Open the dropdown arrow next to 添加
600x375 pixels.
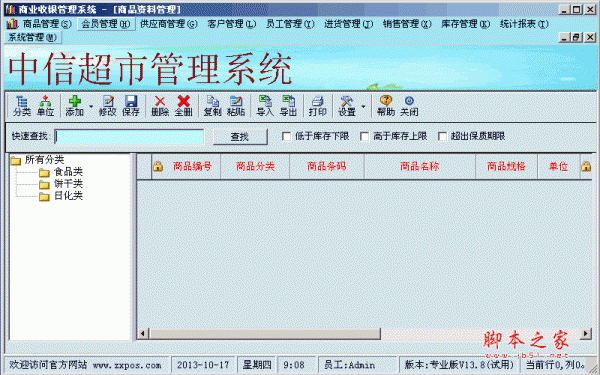point(91,106)
